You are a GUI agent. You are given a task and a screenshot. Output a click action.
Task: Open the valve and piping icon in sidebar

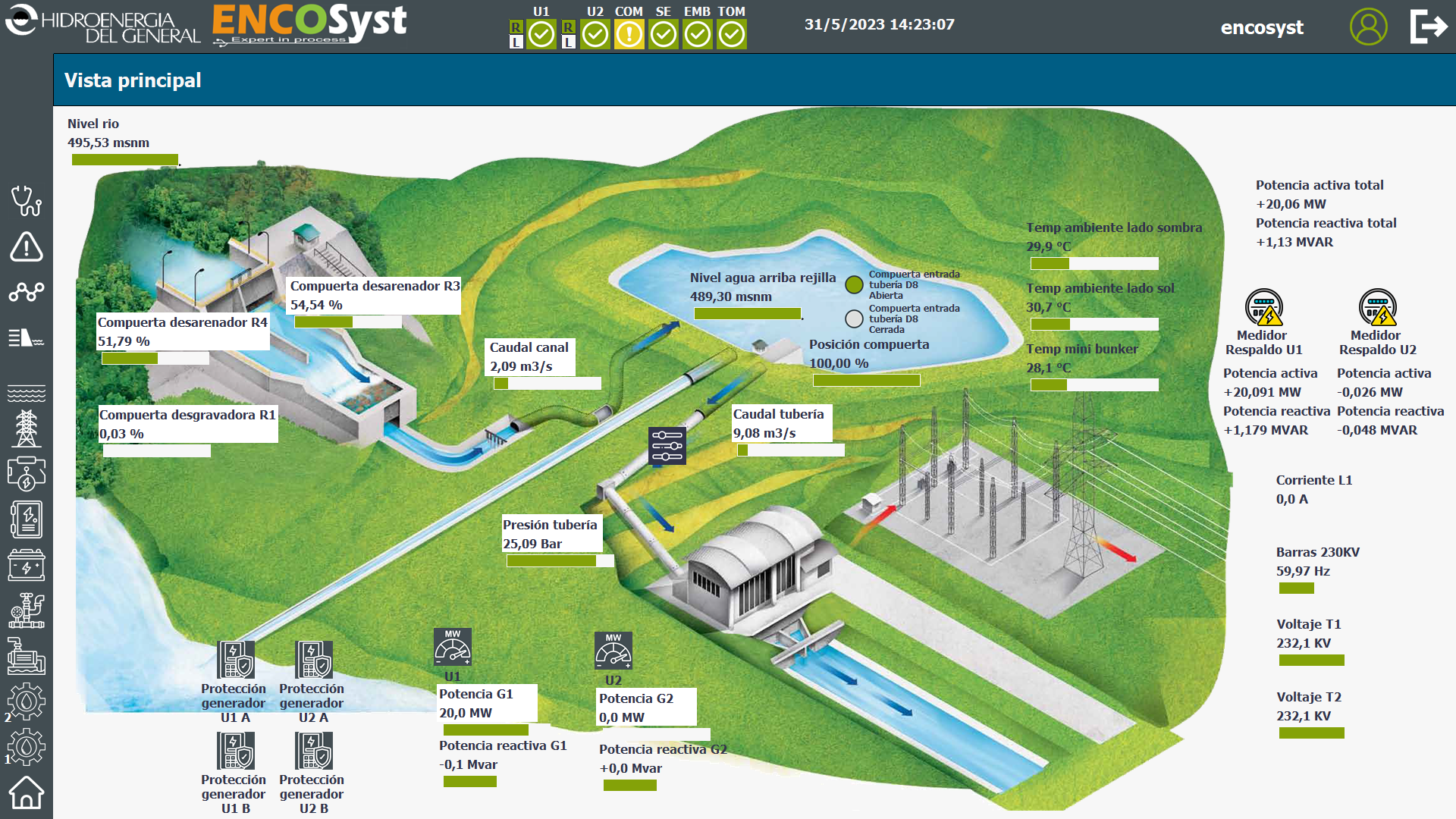click(27, 610)
